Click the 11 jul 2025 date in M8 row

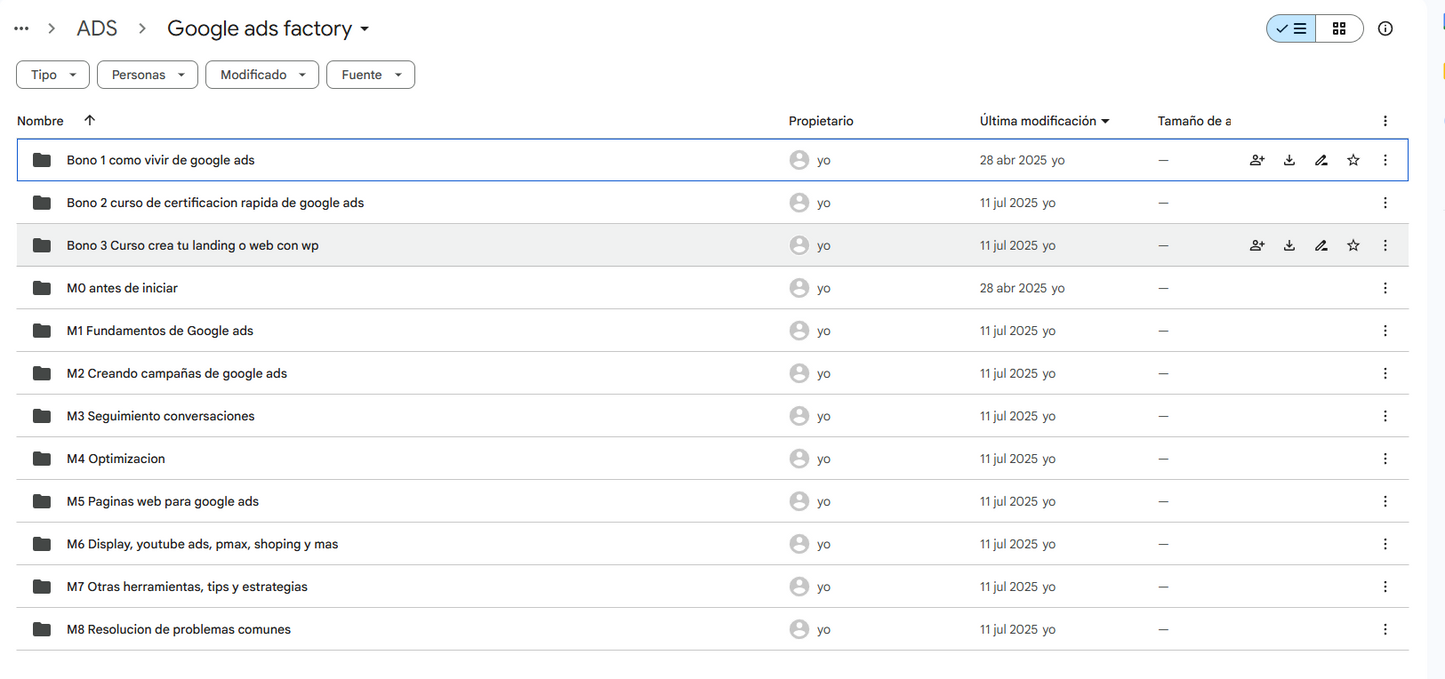click(x=1009, y=629)
